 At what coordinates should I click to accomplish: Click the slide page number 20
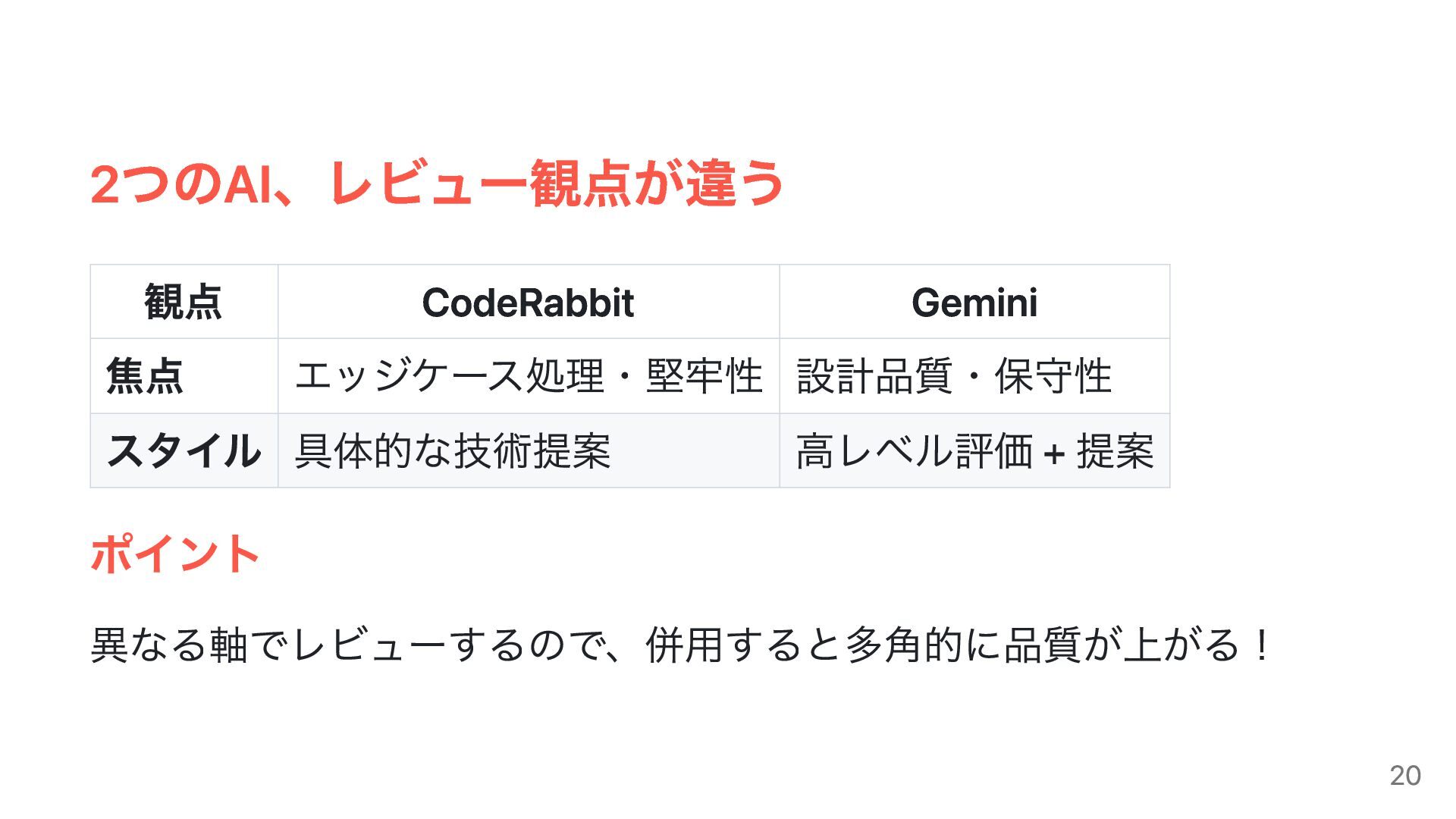click(x=1404, y=775)
